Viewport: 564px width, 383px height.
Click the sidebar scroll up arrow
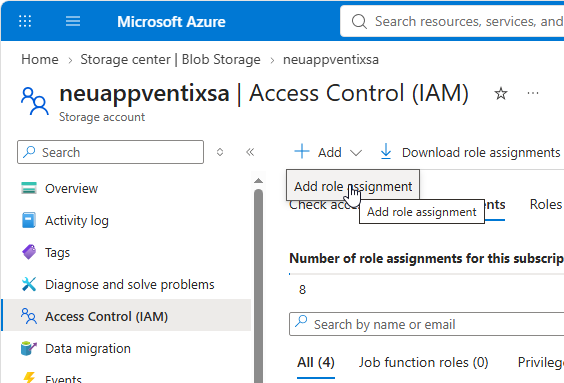click(x=258, y=181)
